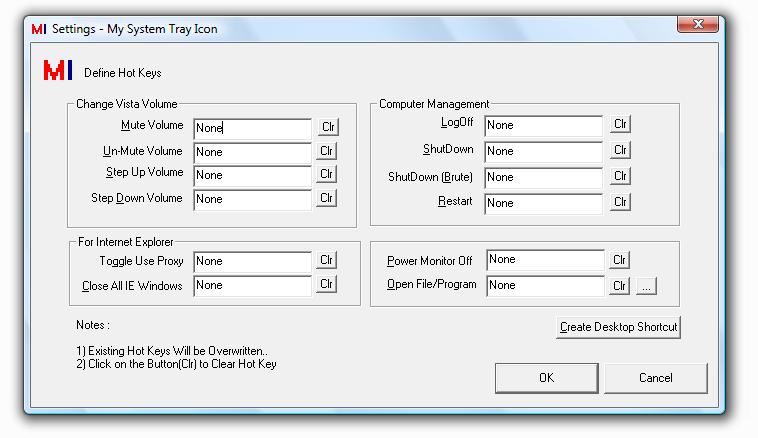This screenshot has width=758, height=438.
Task: Cancel the hot key settings dialog
Action: pos(656,378)
